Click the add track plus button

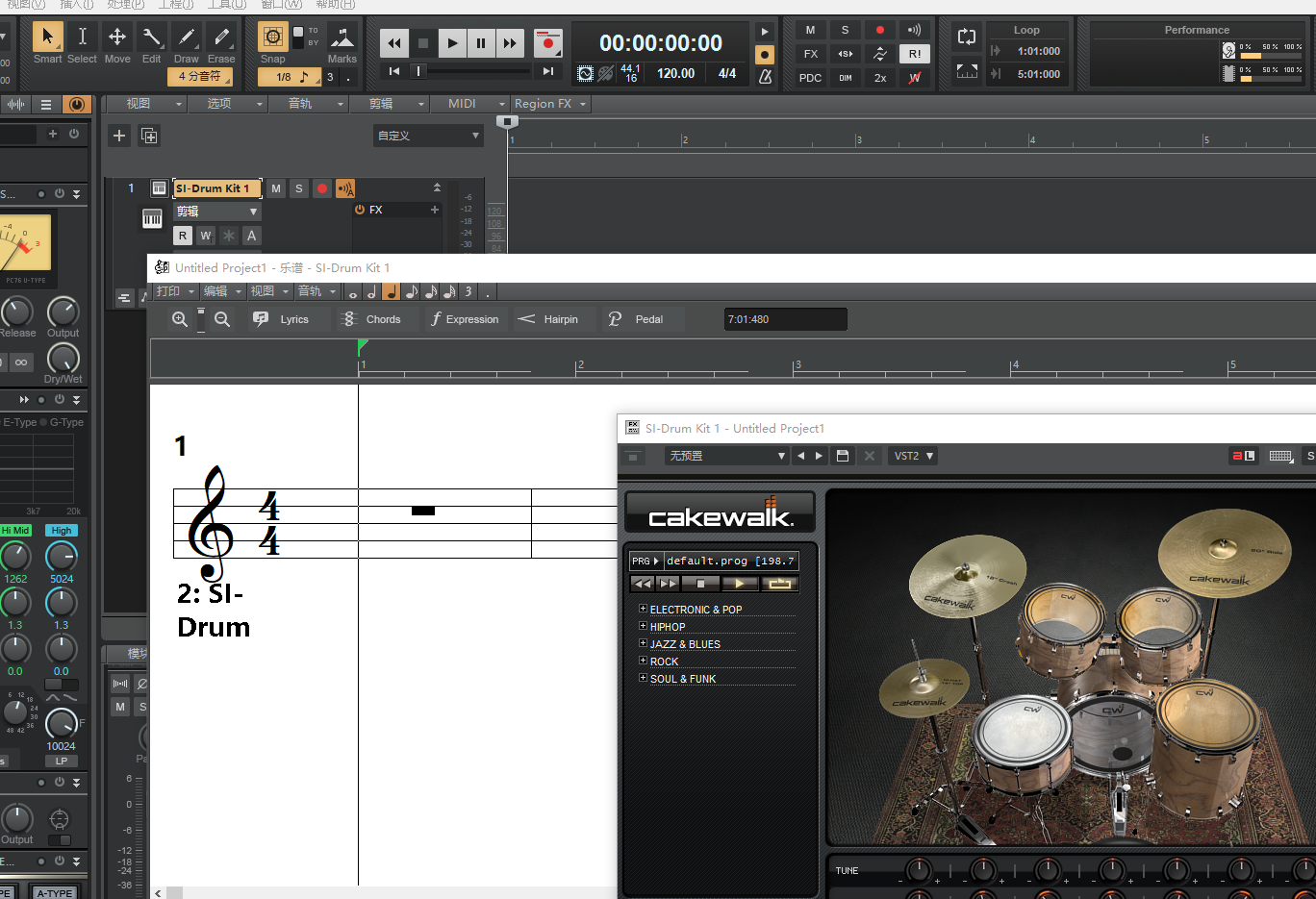(119, 136)
